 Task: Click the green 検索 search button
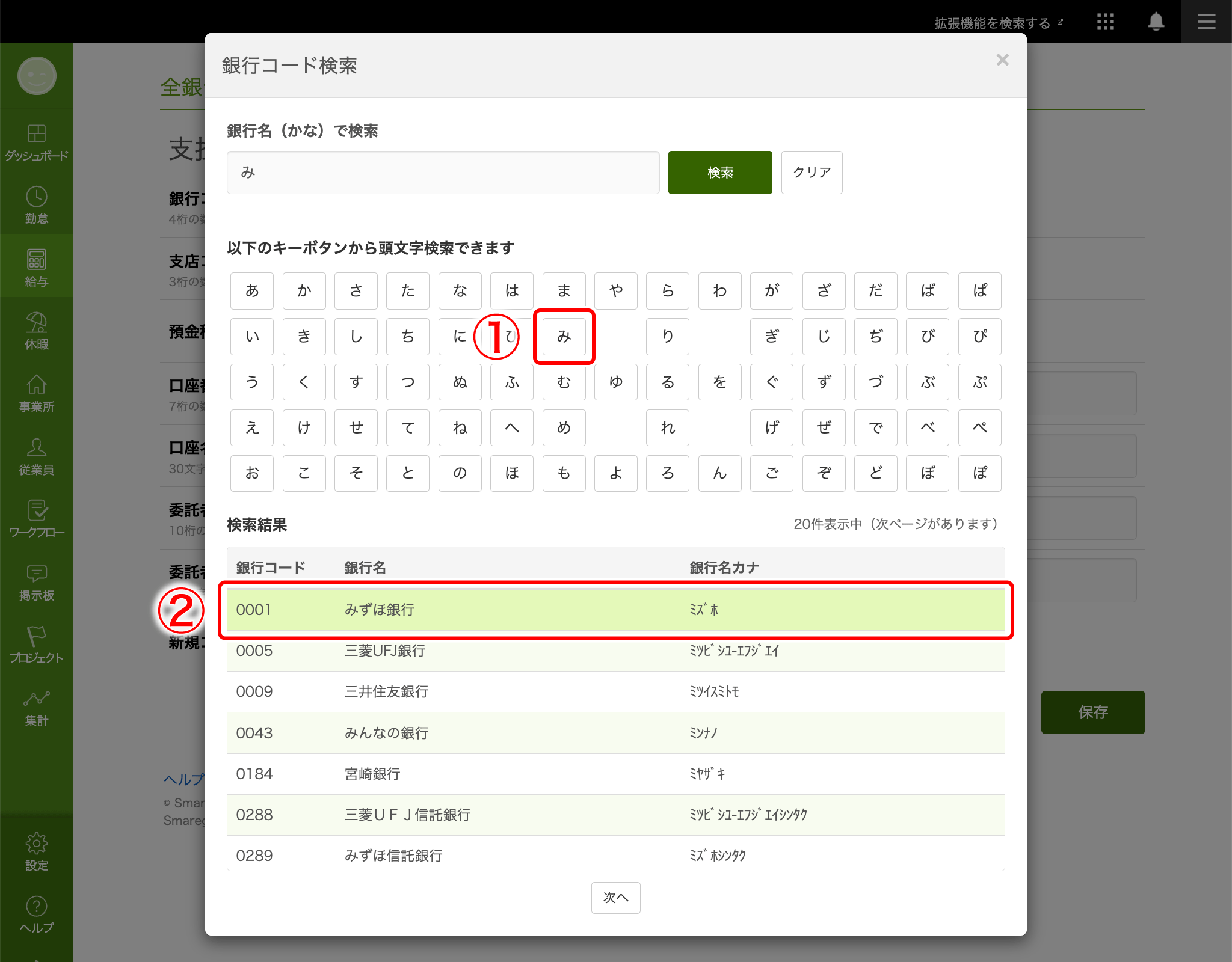click(720, 173)
